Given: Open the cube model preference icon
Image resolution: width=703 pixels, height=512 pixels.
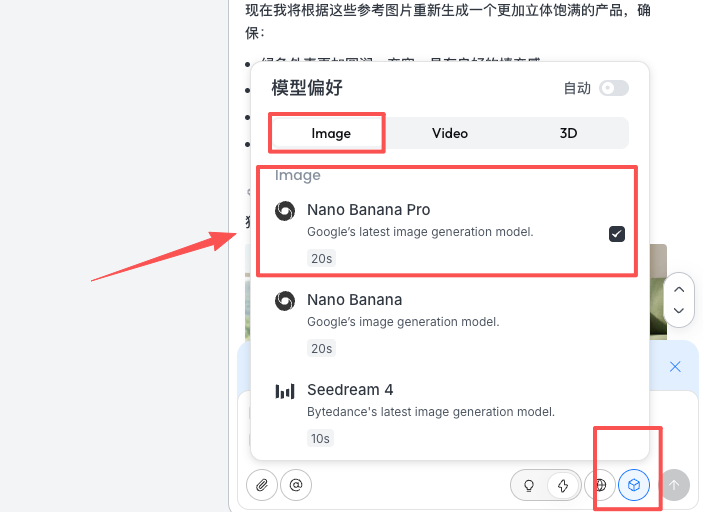Looking at the screenshot, I should (x=634, y=485).
